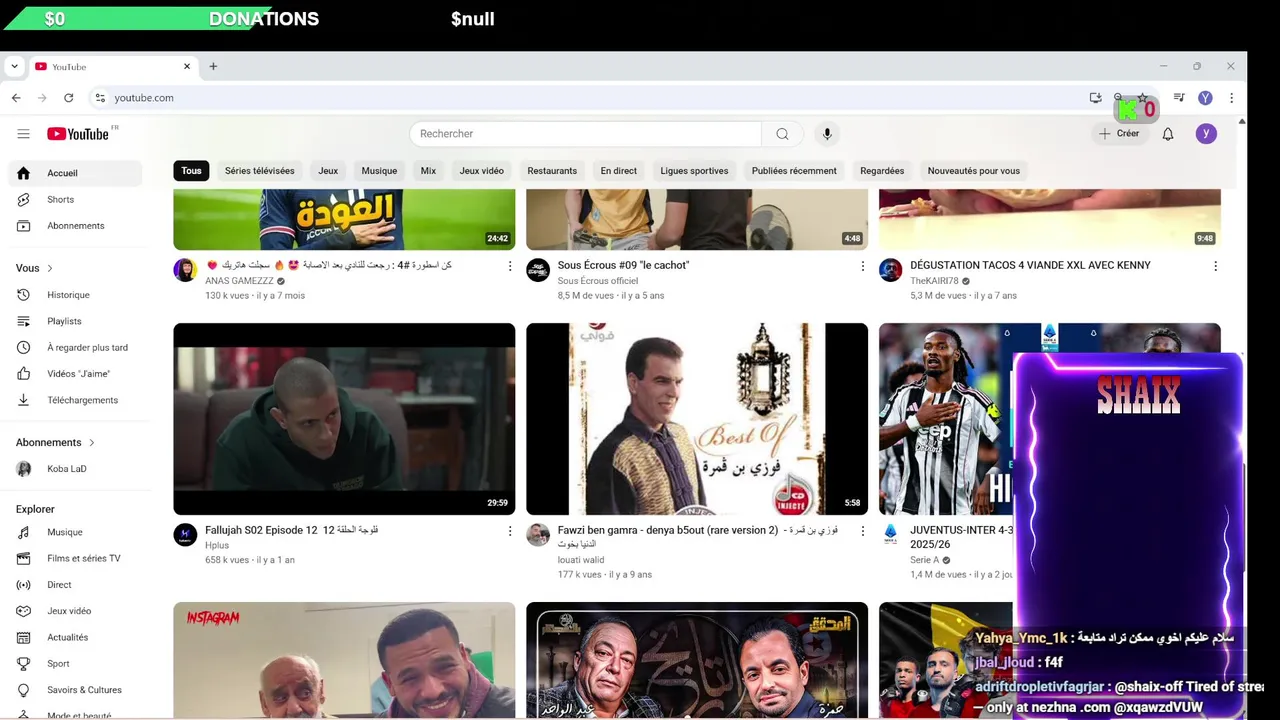
Task: Open the Koba LaD channel subscription
Action: coord(76,469)
